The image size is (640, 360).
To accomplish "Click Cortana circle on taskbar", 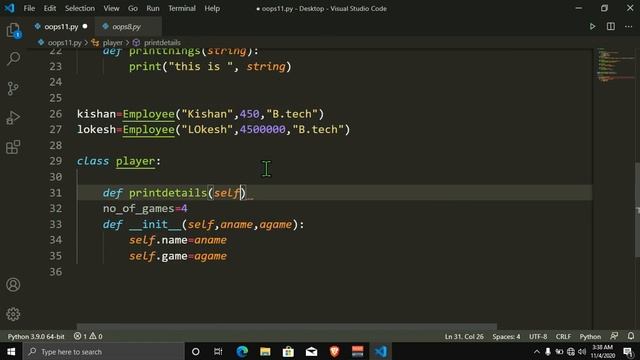I will (196, 351).
